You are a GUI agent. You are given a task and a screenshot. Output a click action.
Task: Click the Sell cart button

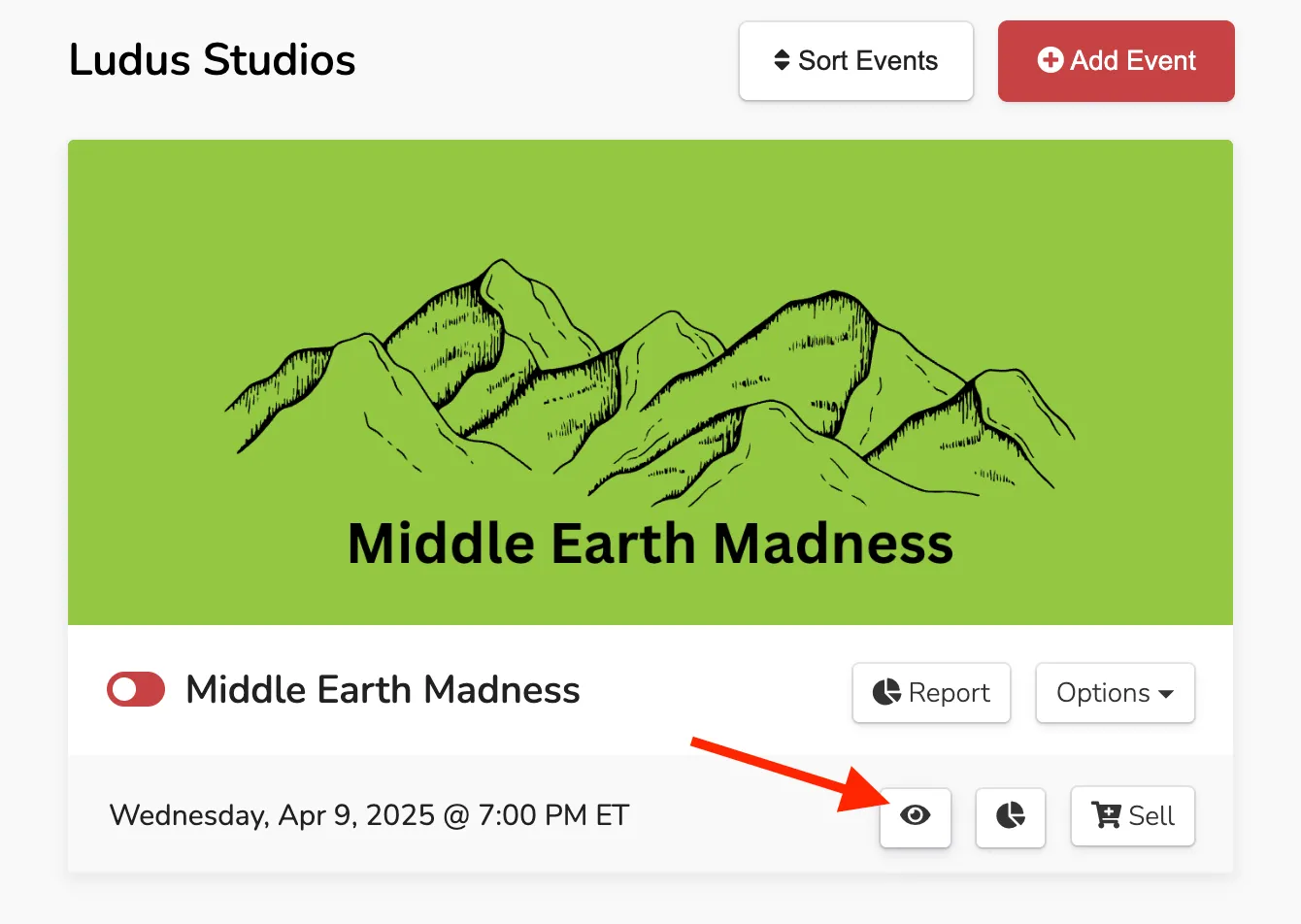click(x=1132, y=815)
